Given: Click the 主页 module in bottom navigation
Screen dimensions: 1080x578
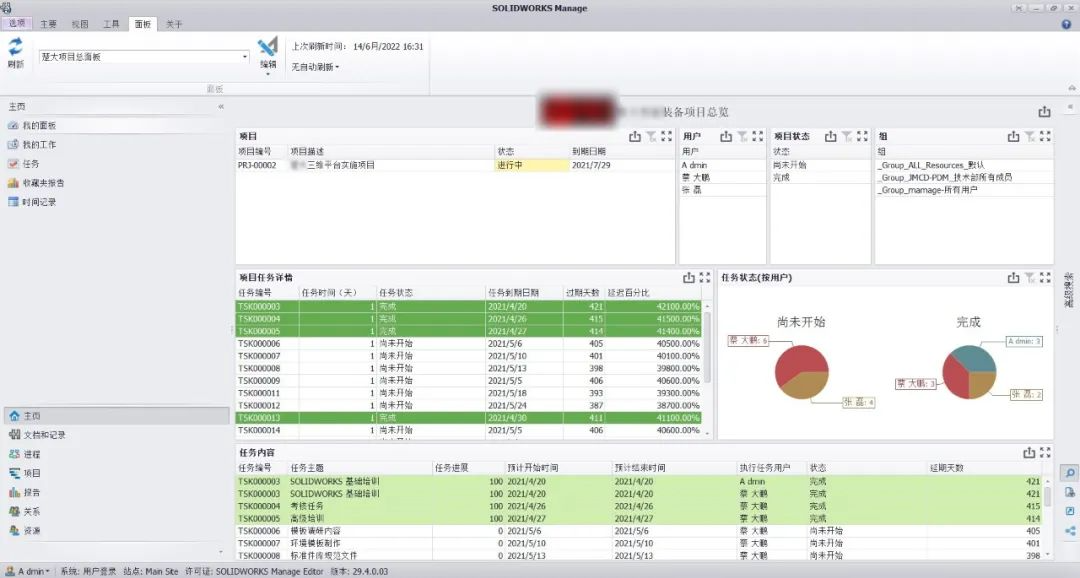Looking at the screenshot, I should [116, 416].
